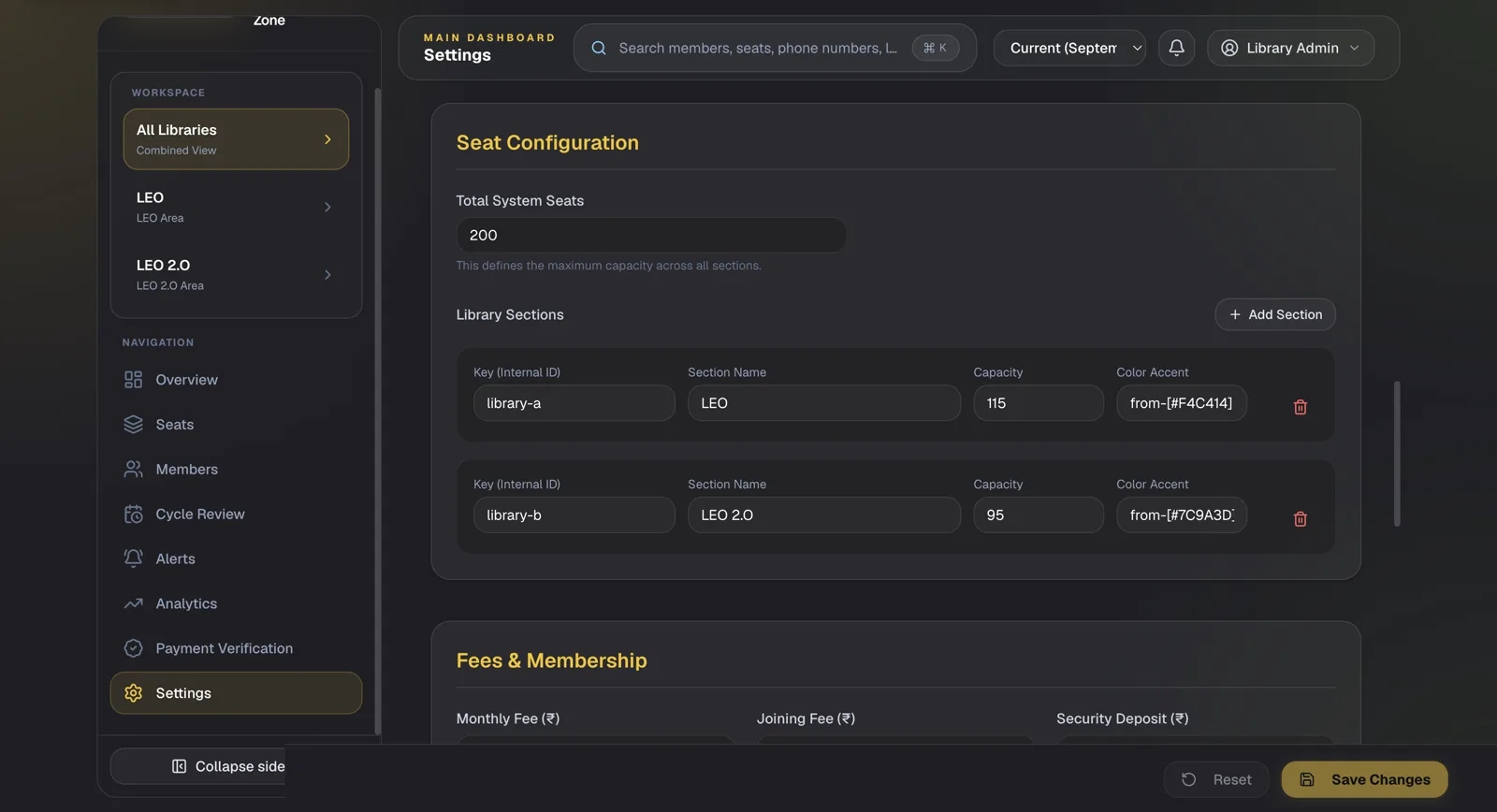This screenshot has width=1497, height=812.
Task: Click the capacity field showing 95
Action: (1038, 515)
